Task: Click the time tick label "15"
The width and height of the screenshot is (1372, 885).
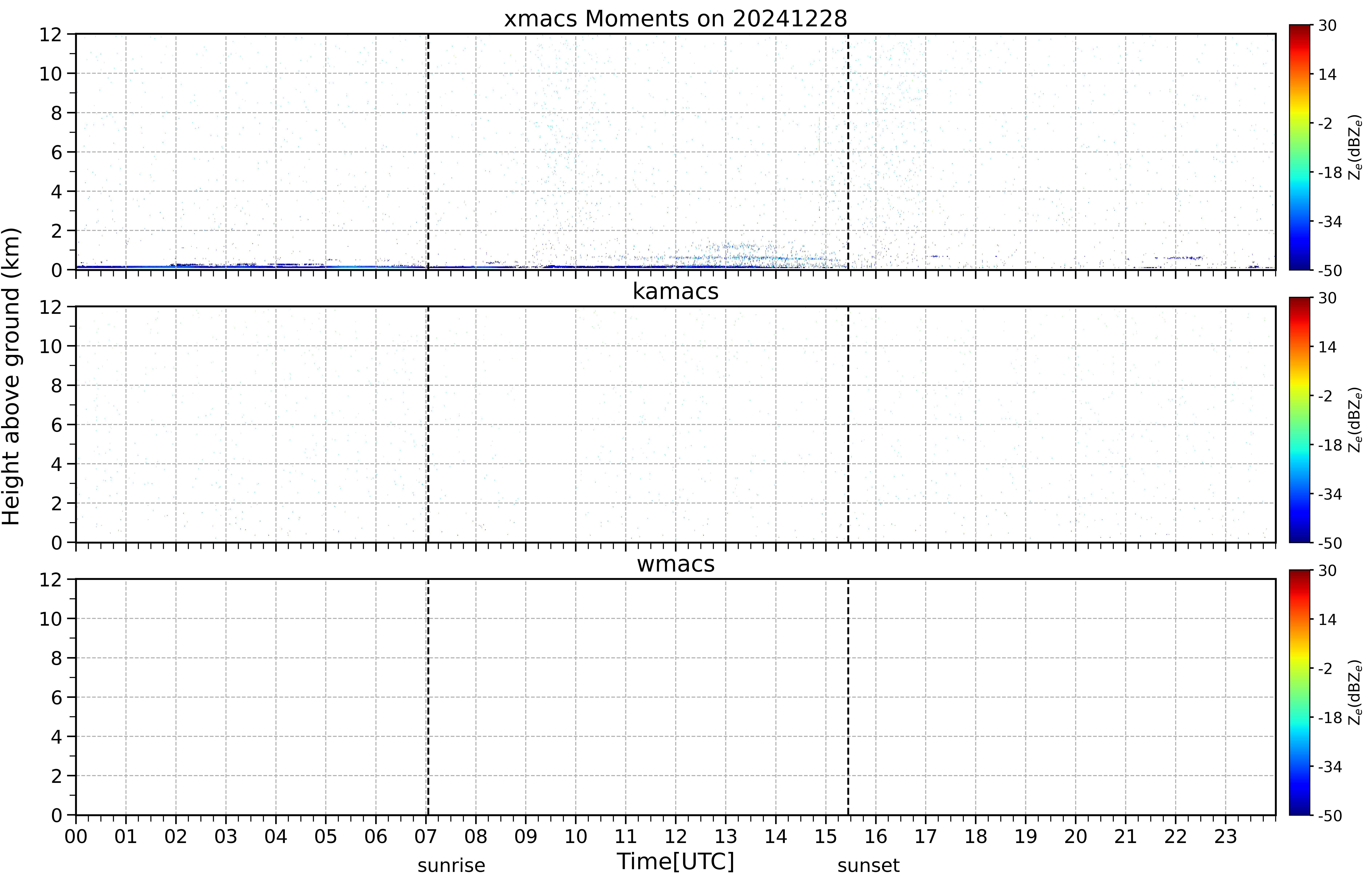Action: tap(826, 837)
